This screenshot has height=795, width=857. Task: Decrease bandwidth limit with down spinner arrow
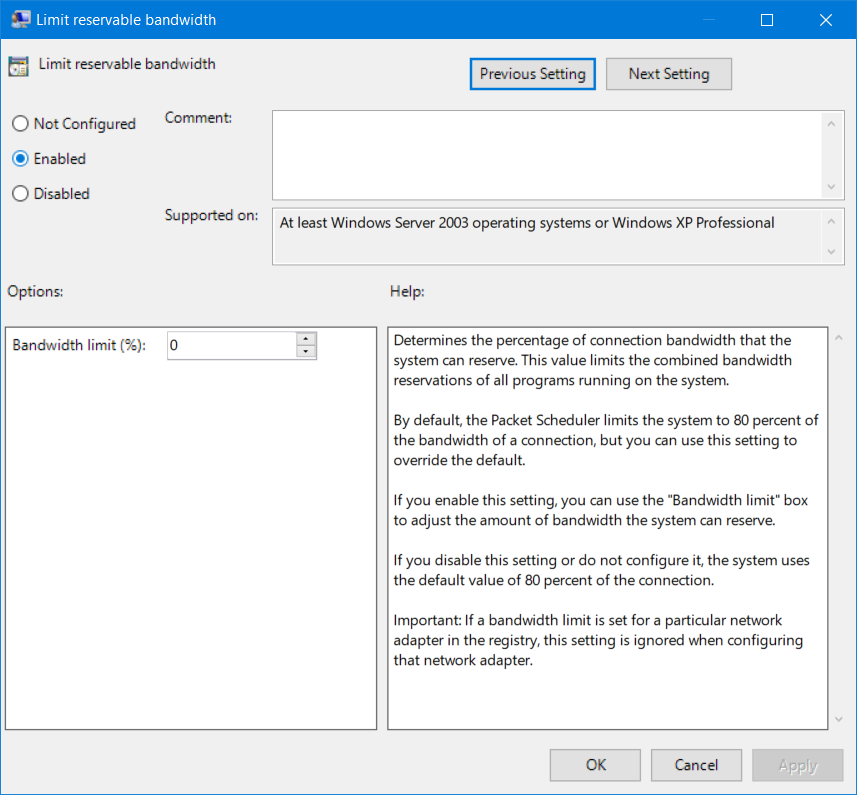[x=306, y=352]
